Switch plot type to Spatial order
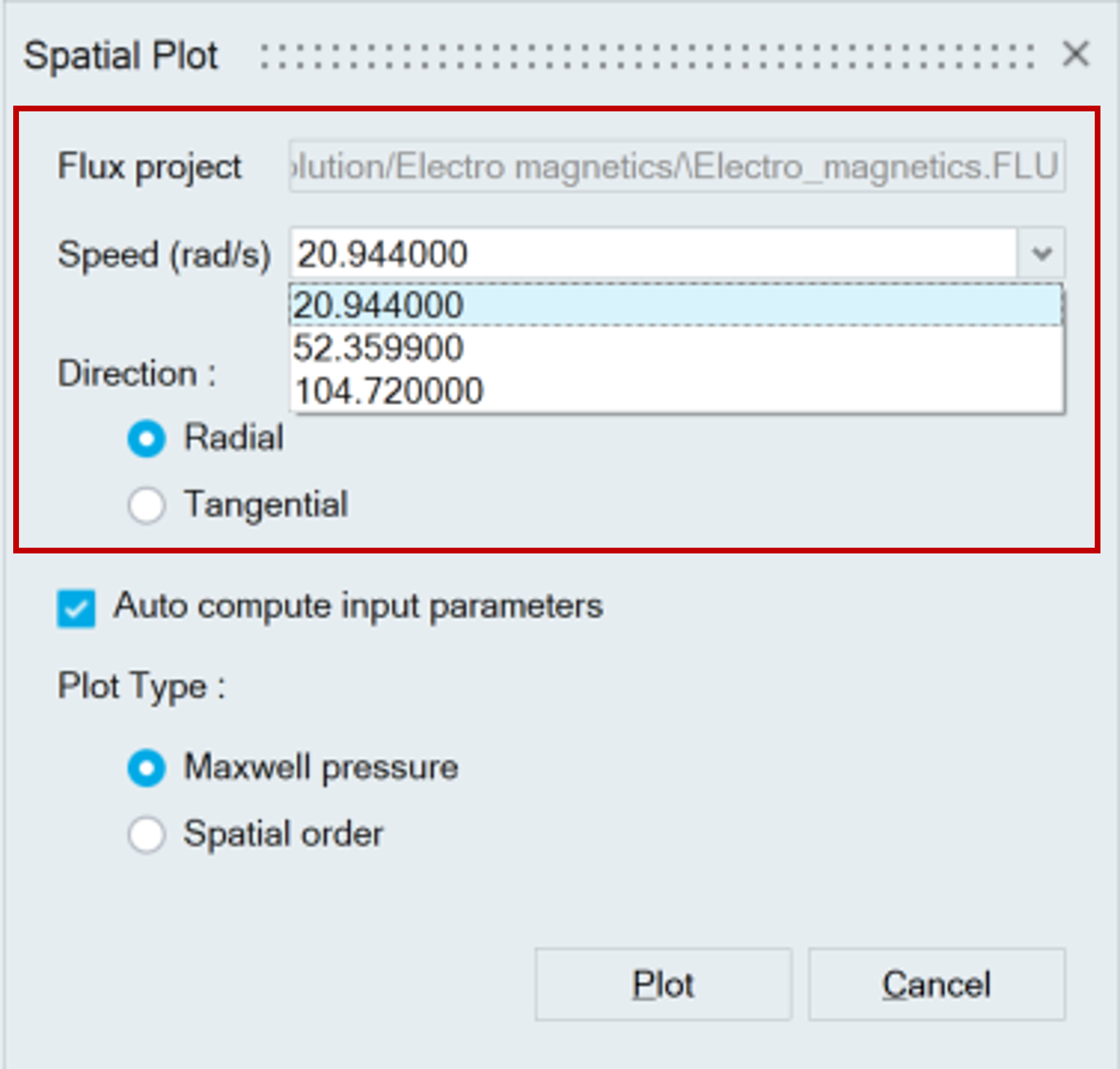The width and height of the screenshot is (1120, 1069). [146, 834]
